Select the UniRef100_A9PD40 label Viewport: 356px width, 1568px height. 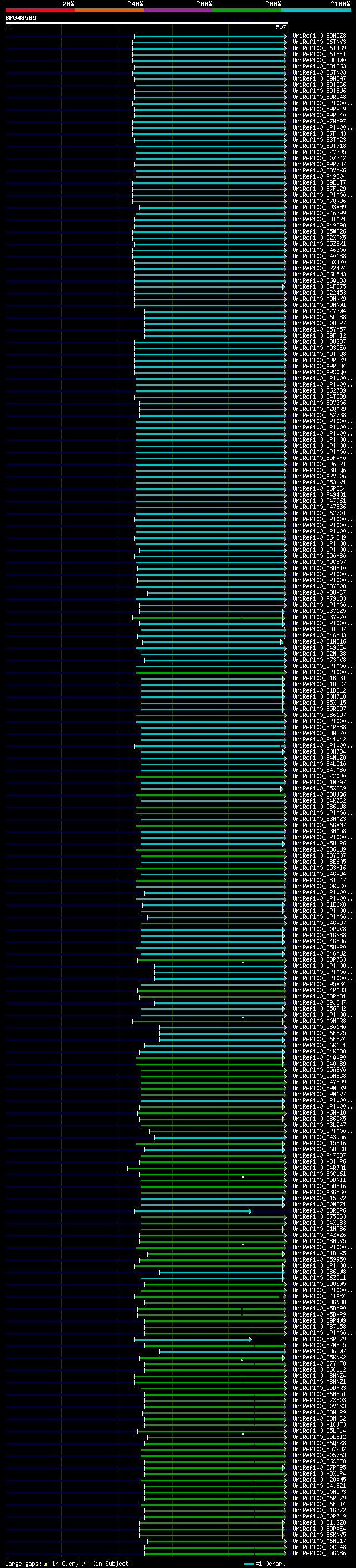coord(319,116)
